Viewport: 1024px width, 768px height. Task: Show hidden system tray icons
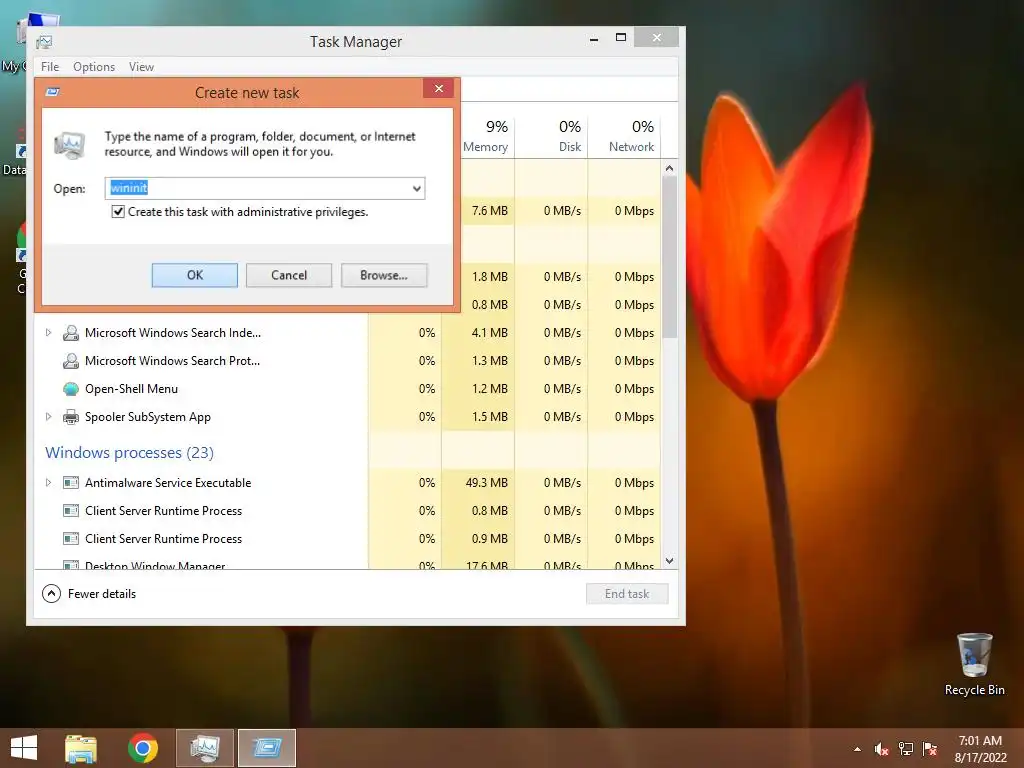click(x=857, y=750)
